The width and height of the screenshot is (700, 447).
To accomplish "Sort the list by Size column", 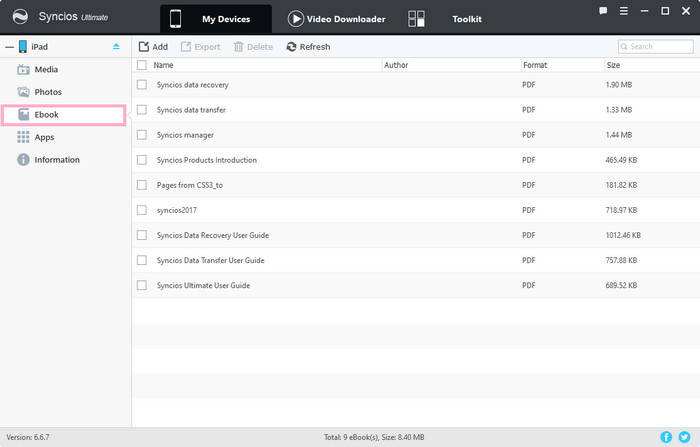I will coord(613,65).
